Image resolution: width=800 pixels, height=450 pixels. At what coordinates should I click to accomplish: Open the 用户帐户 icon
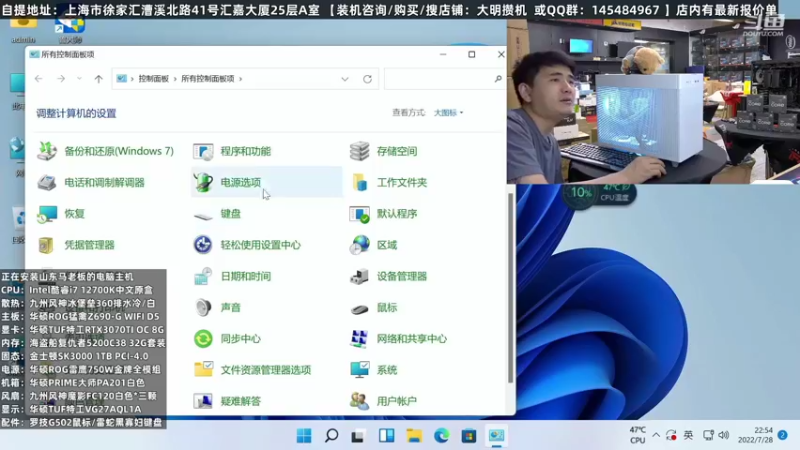click(359, 401)
